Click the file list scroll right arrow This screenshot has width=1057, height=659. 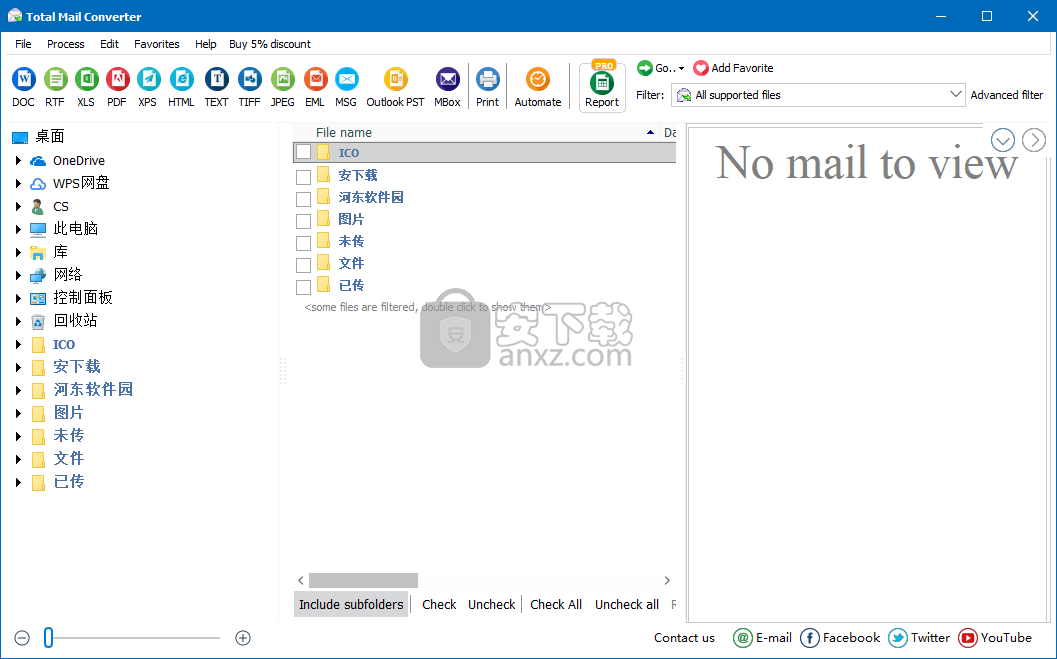[667, 580]
